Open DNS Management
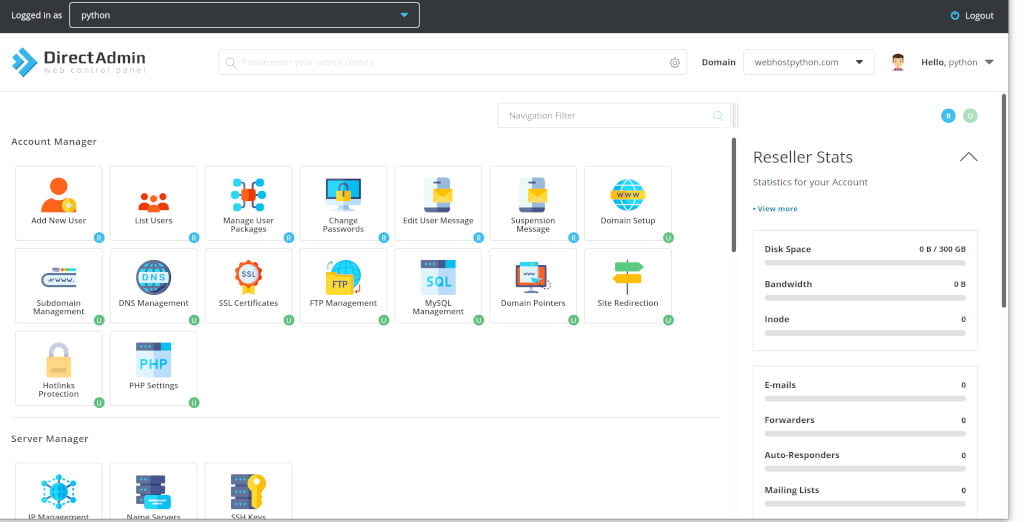Viewport: 1024px width, 522px height. click(153, 285)
